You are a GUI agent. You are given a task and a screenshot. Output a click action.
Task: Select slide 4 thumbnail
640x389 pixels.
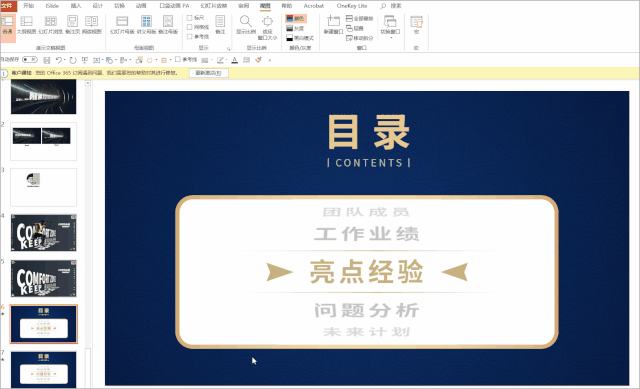point(43,233)
